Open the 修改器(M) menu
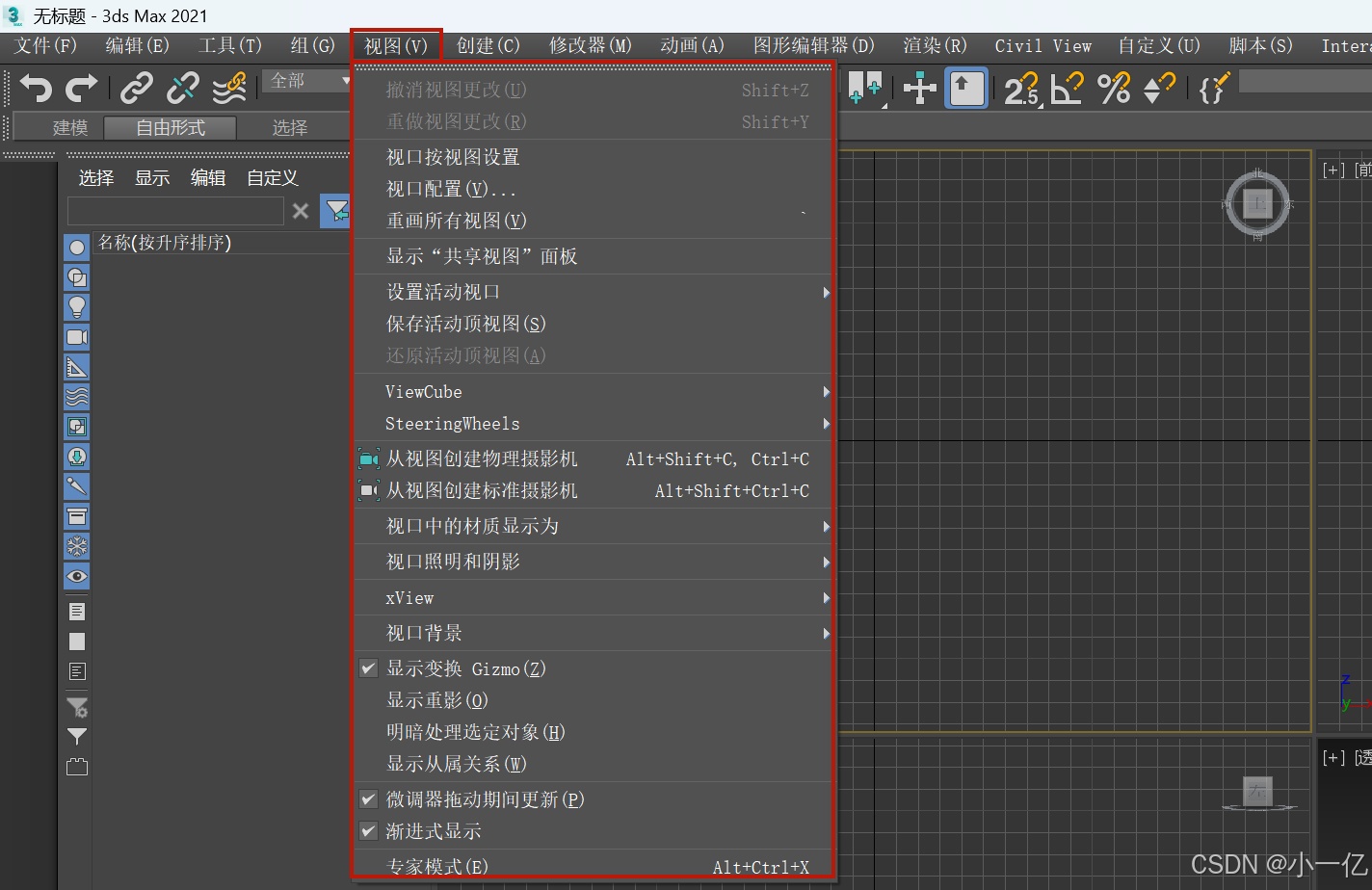This screenshot has height=890, width=1372. [x=590, y=45]
